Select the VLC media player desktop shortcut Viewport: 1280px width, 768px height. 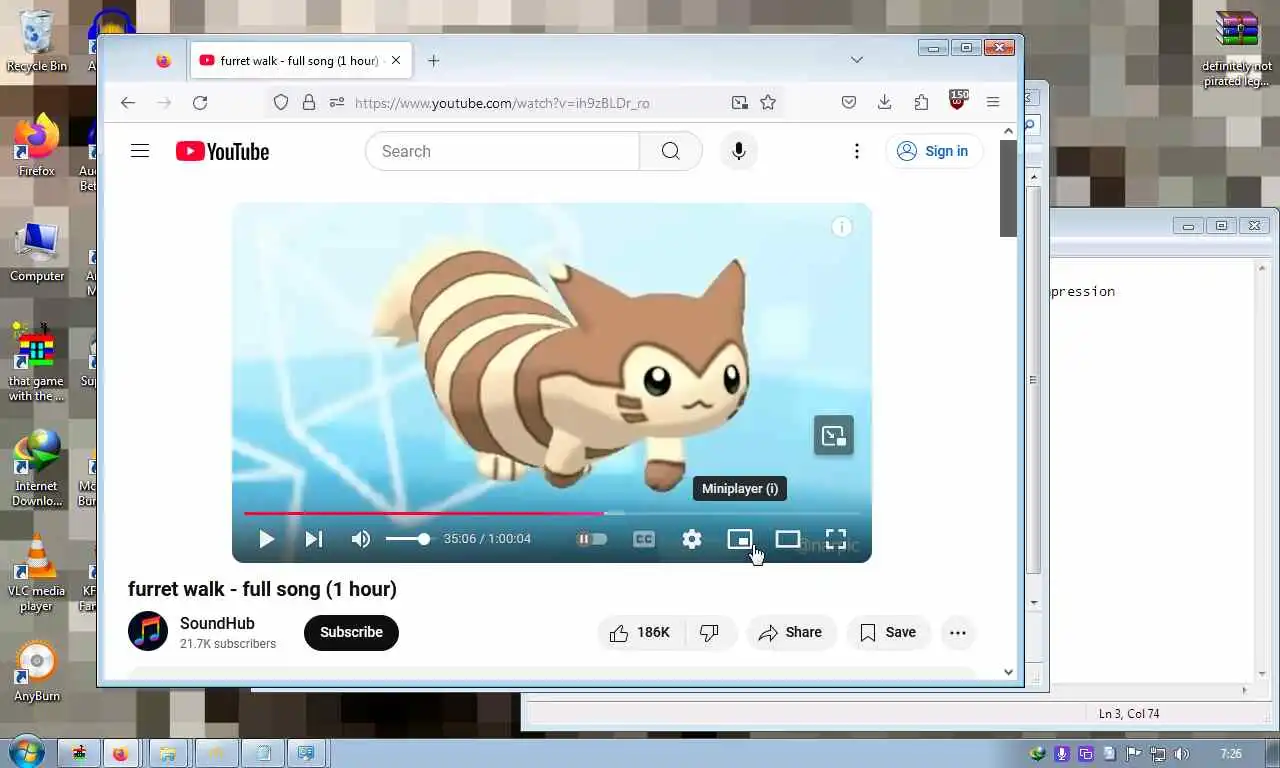point(37,572)
